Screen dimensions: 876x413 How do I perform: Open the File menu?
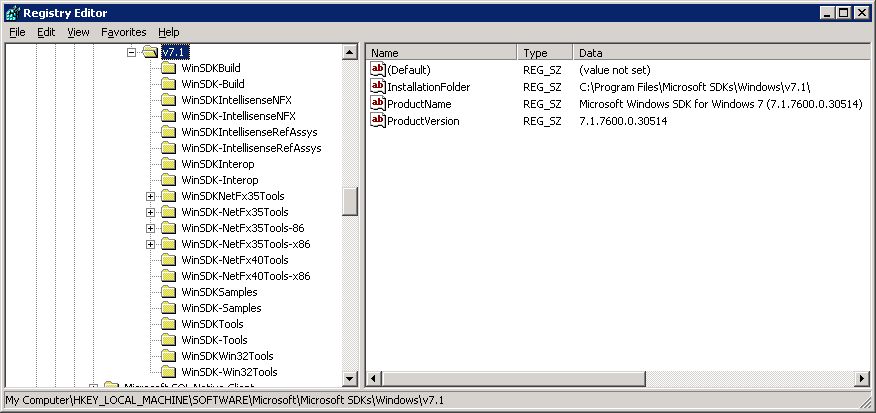click(x=17, y=32)
